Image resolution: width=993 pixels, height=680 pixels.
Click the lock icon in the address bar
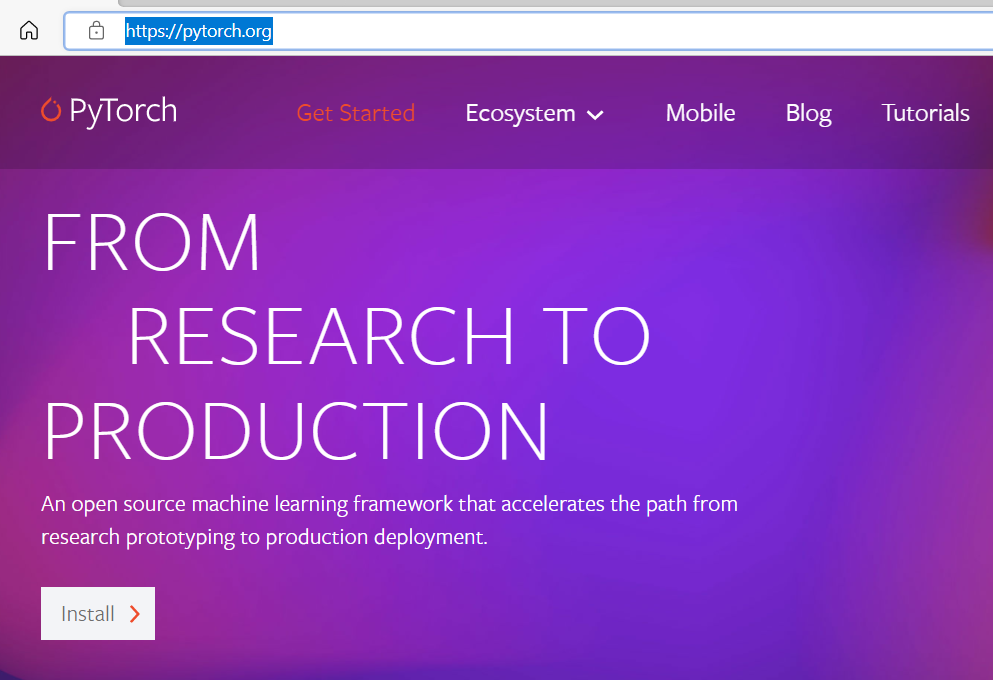click(x=95, y=30)
